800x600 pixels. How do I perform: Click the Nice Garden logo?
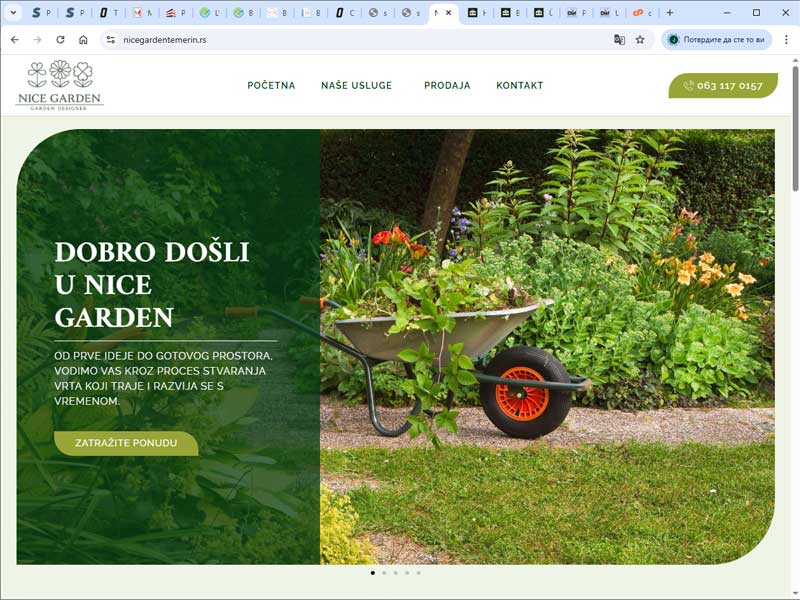point(60,85)
